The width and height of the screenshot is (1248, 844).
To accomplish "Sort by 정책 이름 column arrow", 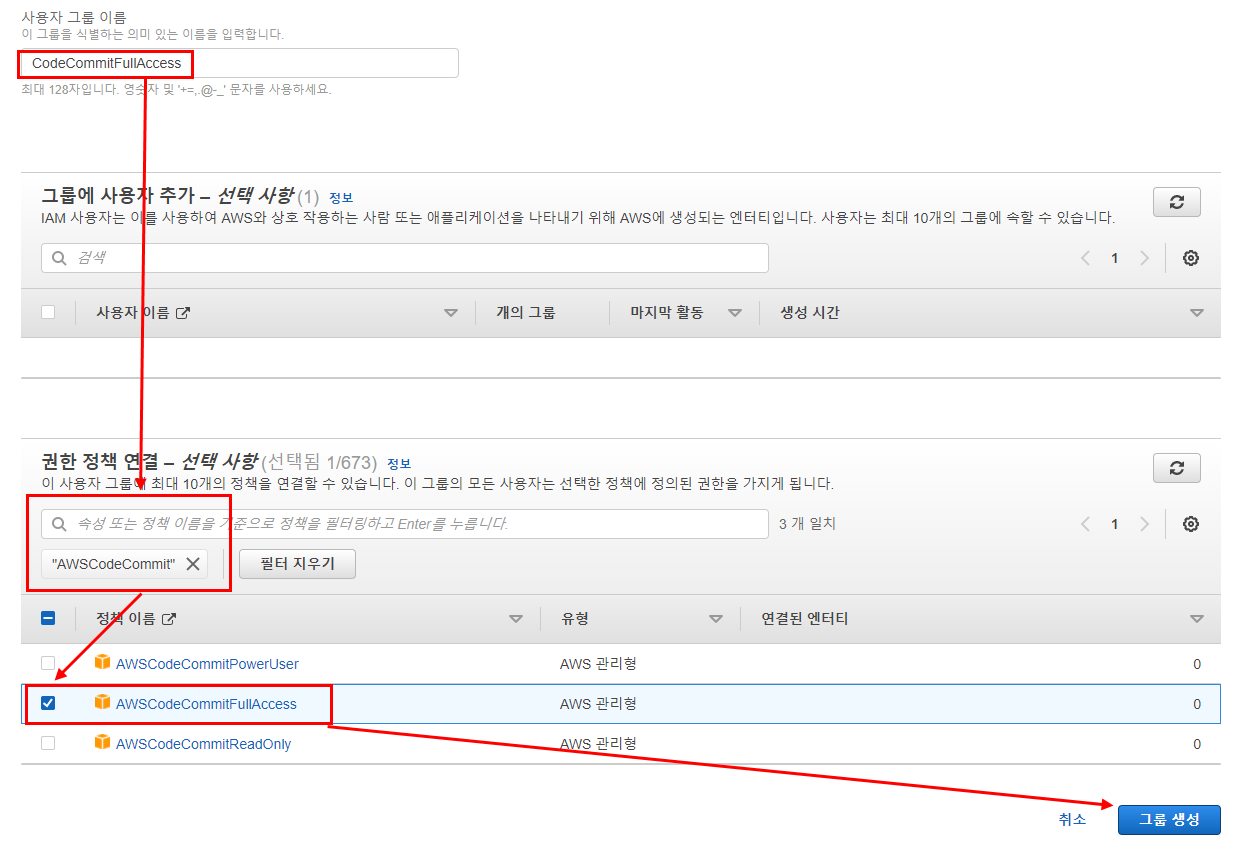I will coord(516,619).
